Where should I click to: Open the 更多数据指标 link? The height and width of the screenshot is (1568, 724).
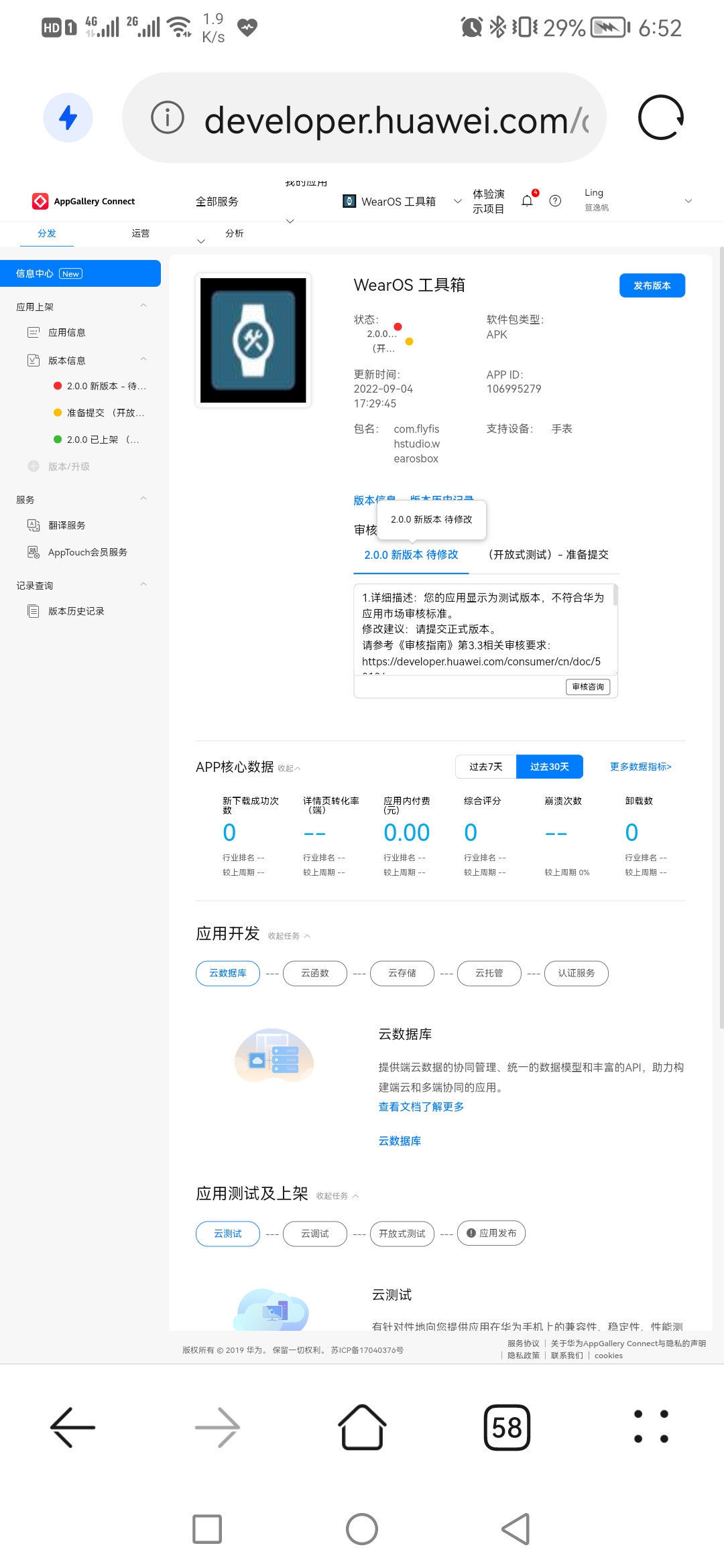[x=640, y=767]
